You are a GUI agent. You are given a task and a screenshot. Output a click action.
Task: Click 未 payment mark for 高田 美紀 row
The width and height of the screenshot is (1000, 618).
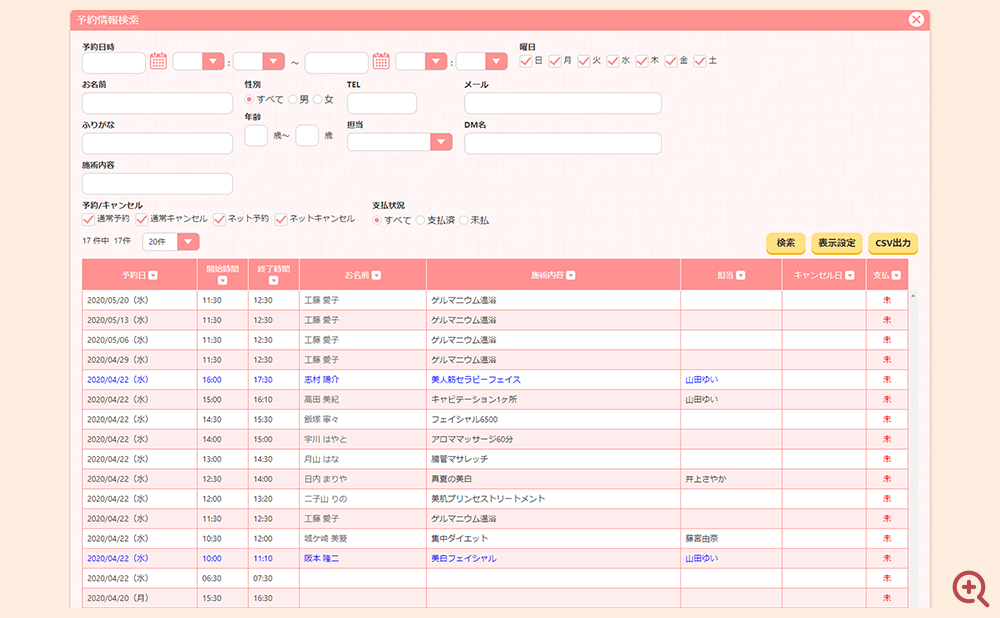(x=886, y=400)
